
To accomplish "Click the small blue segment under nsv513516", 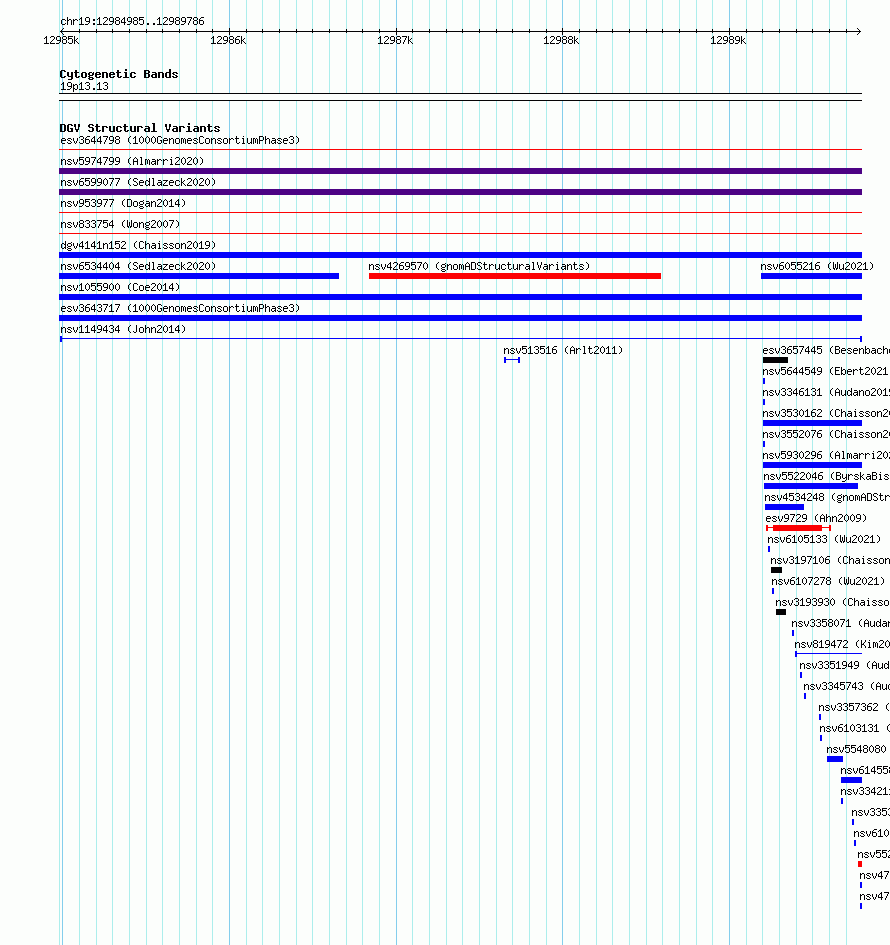I will (512, 360).
